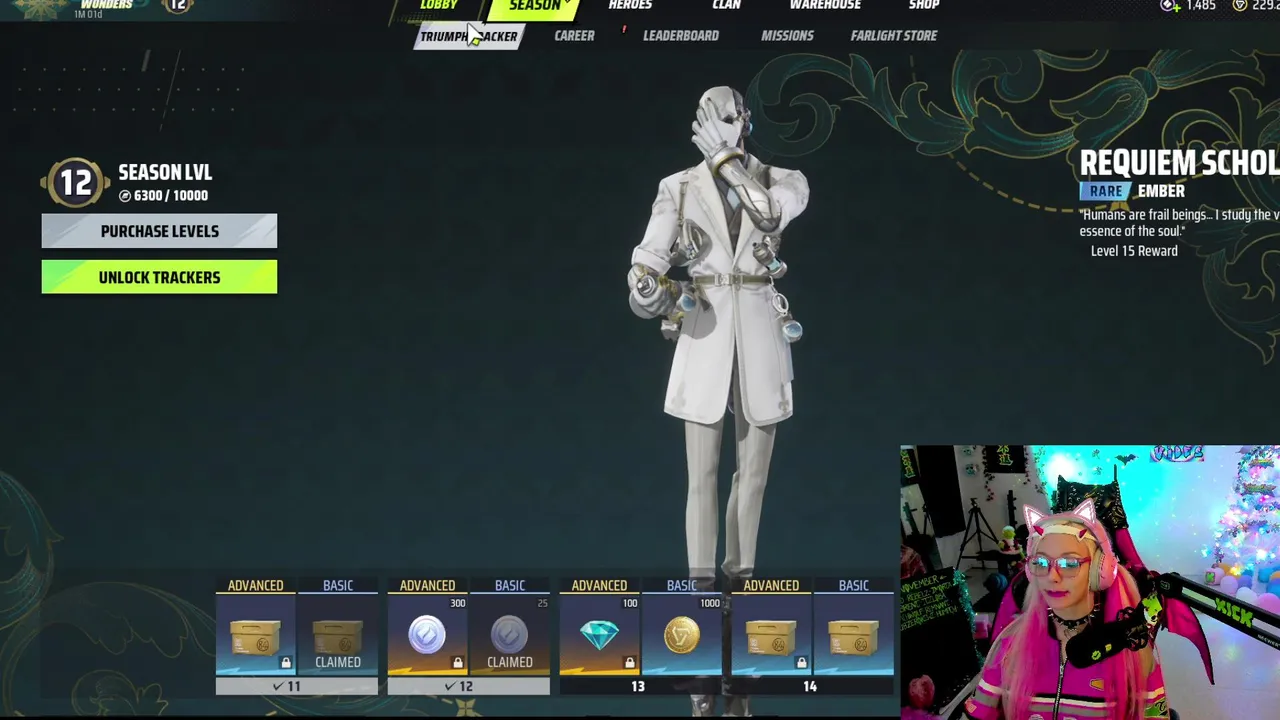Open the Missions sub-tab
Image resolution: width=1280 pixels, height=720 pixels.
pyautogui.click(x=787, y=36)
